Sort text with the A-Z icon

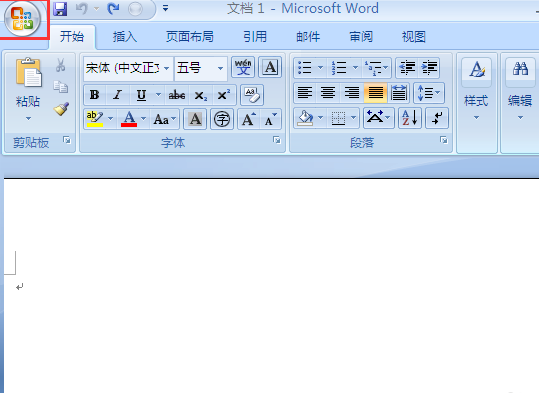pos(410,118)
